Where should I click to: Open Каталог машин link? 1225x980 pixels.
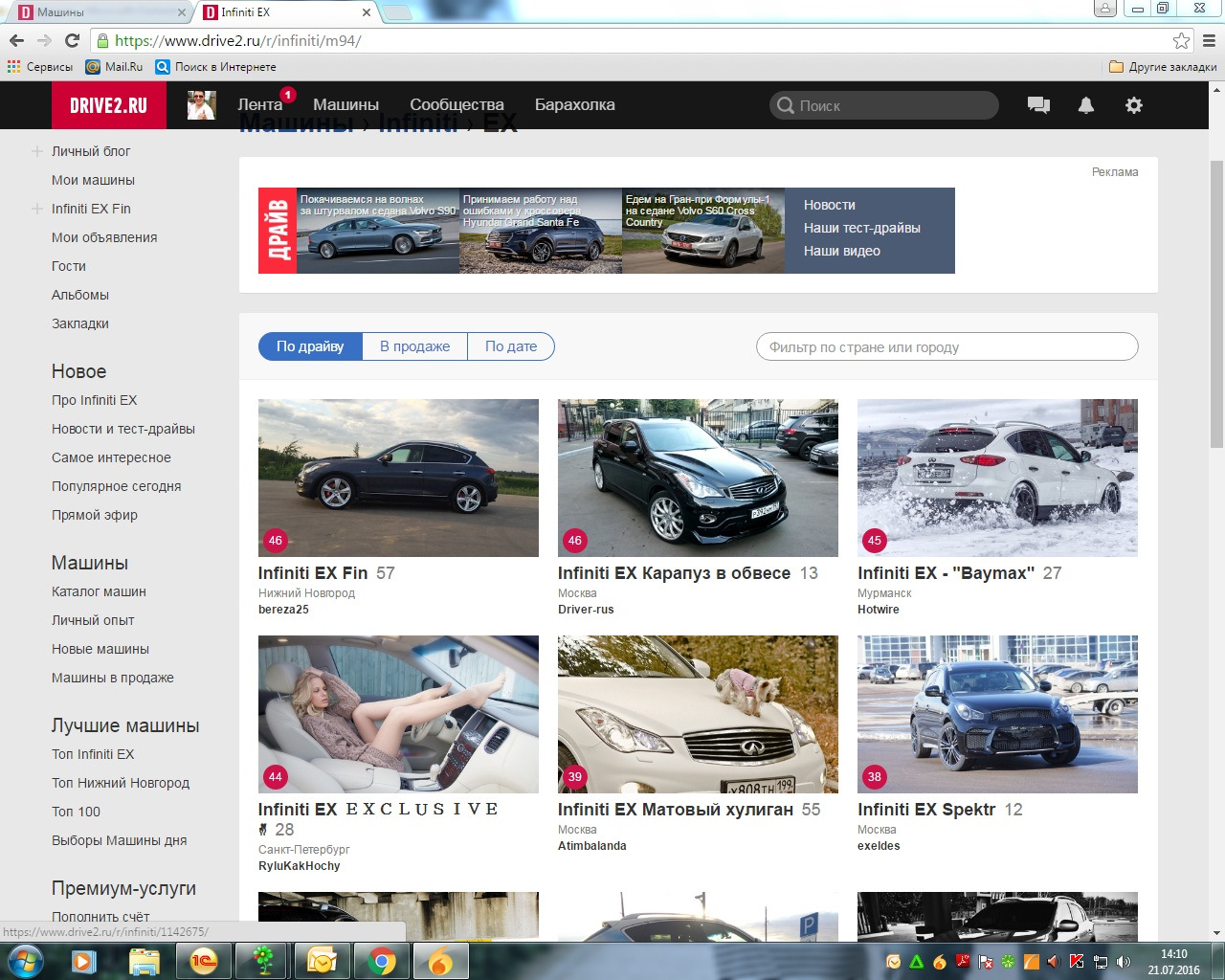click(99, 591)
